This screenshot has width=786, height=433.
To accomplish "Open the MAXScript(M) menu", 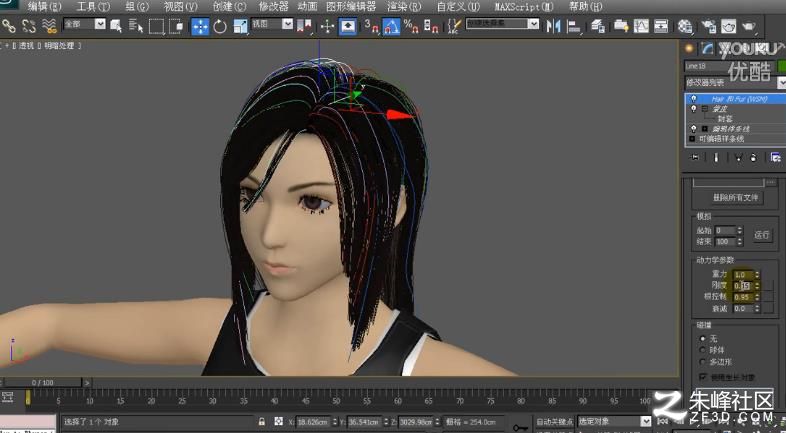I will pyautogui.click(x=524, y=7).
